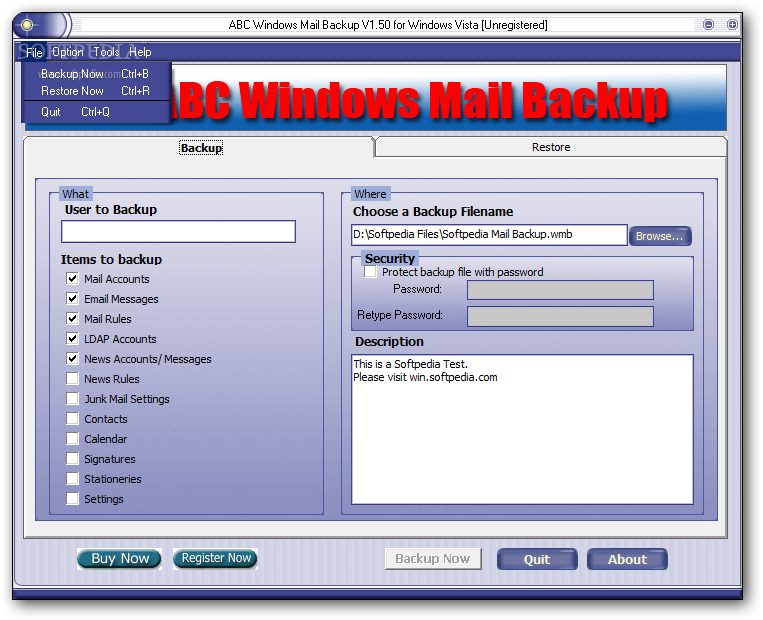Check the Contacts checkbox
The height and width of the screenshot is (620, 763).
point(73,419)
